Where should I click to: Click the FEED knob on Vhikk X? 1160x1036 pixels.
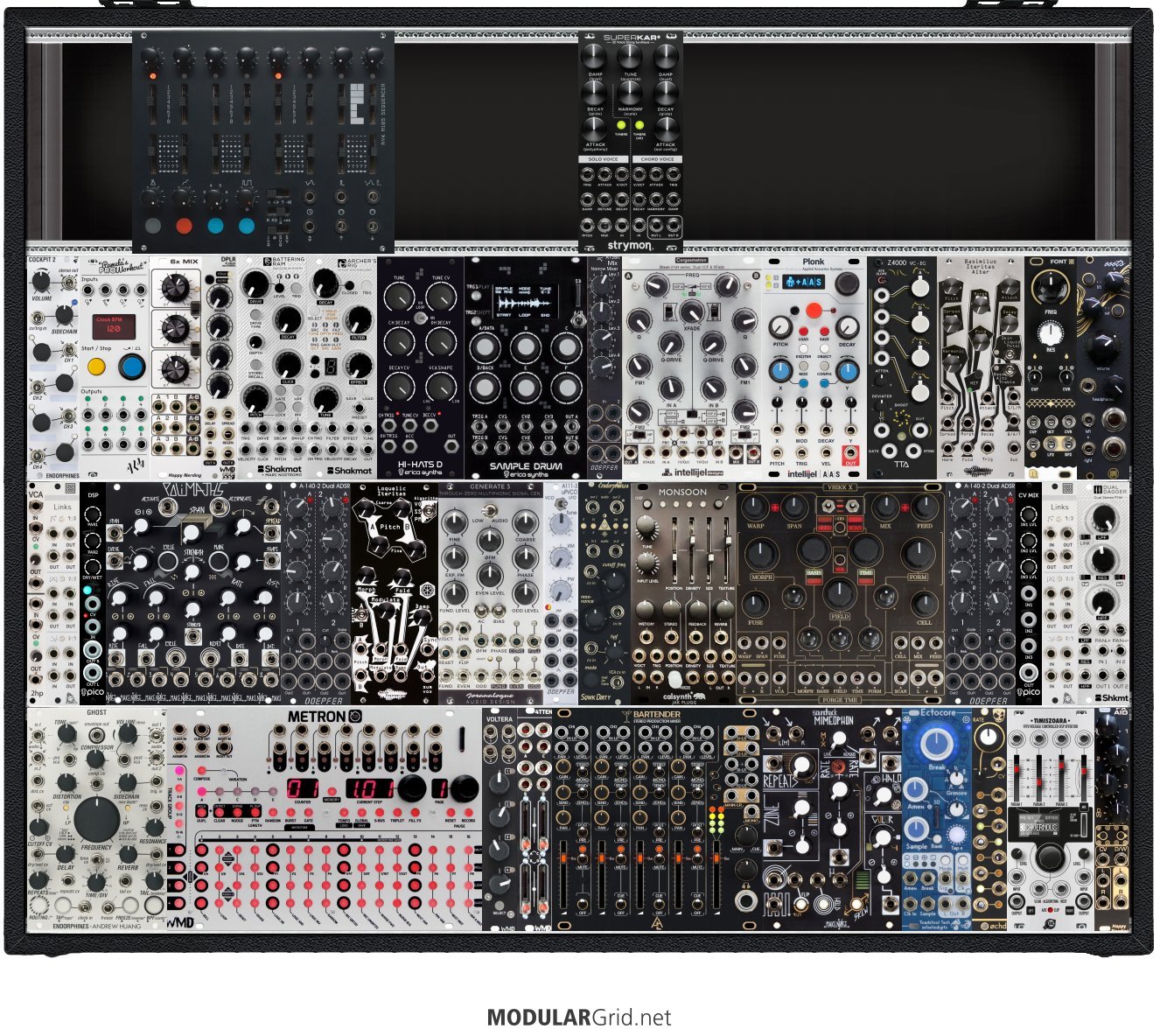(x=923, y=507)
